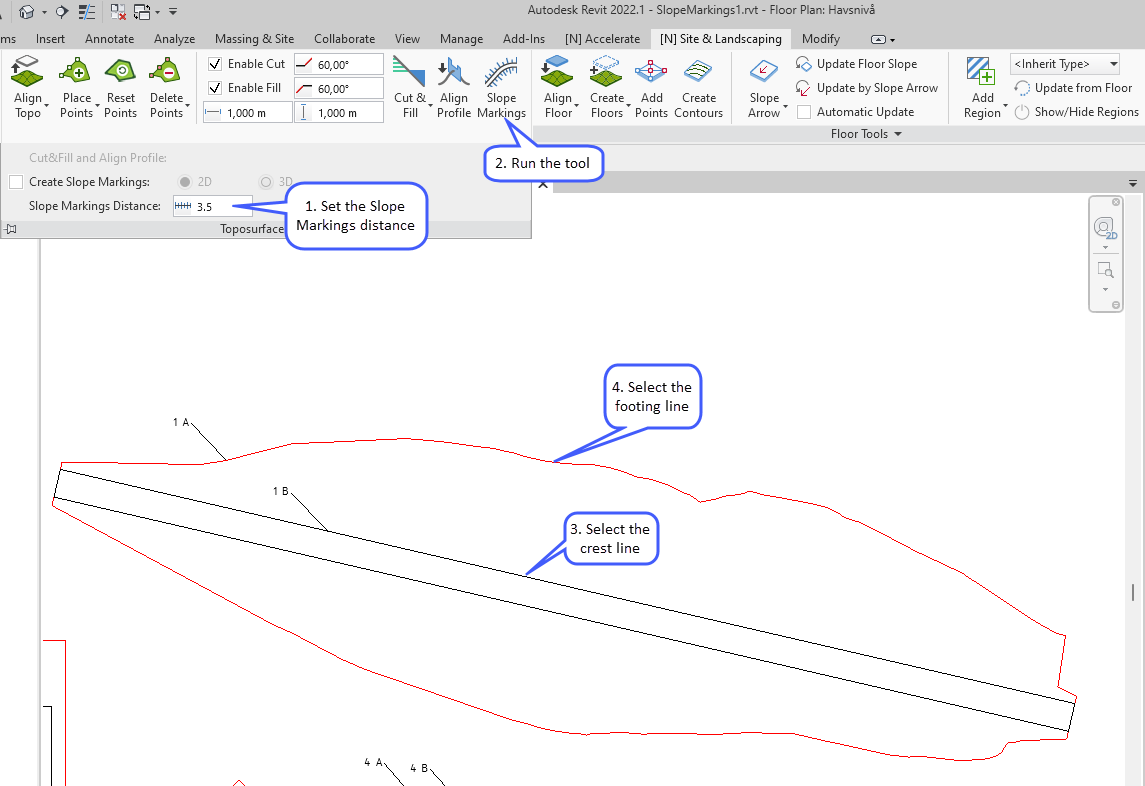Activate the Reset Points tool
The width and height of the screenshot is (1145, 786).
click(x=120, y=88)
